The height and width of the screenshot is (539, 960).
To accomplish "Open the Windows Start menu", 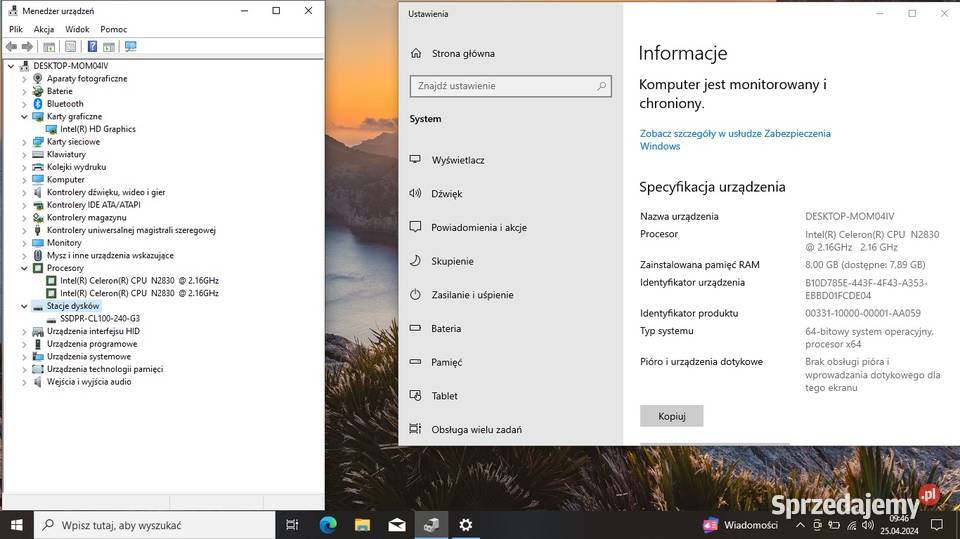I will point(17,525).
